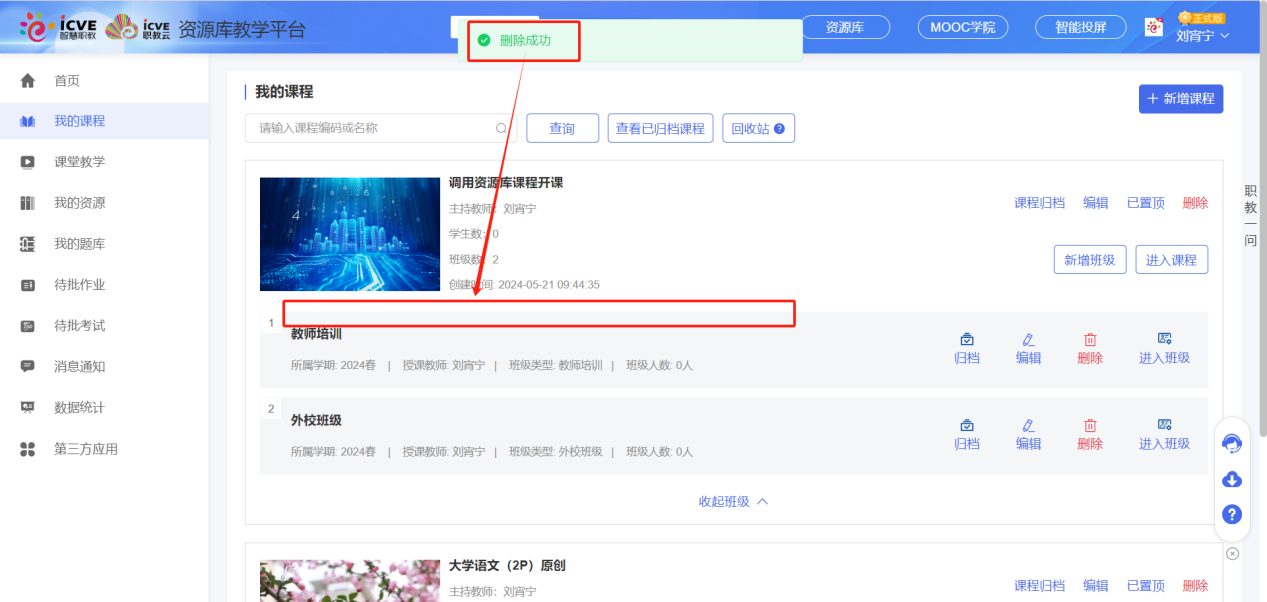Open 课堂教学 in the sidebar

tap(79, 162)
